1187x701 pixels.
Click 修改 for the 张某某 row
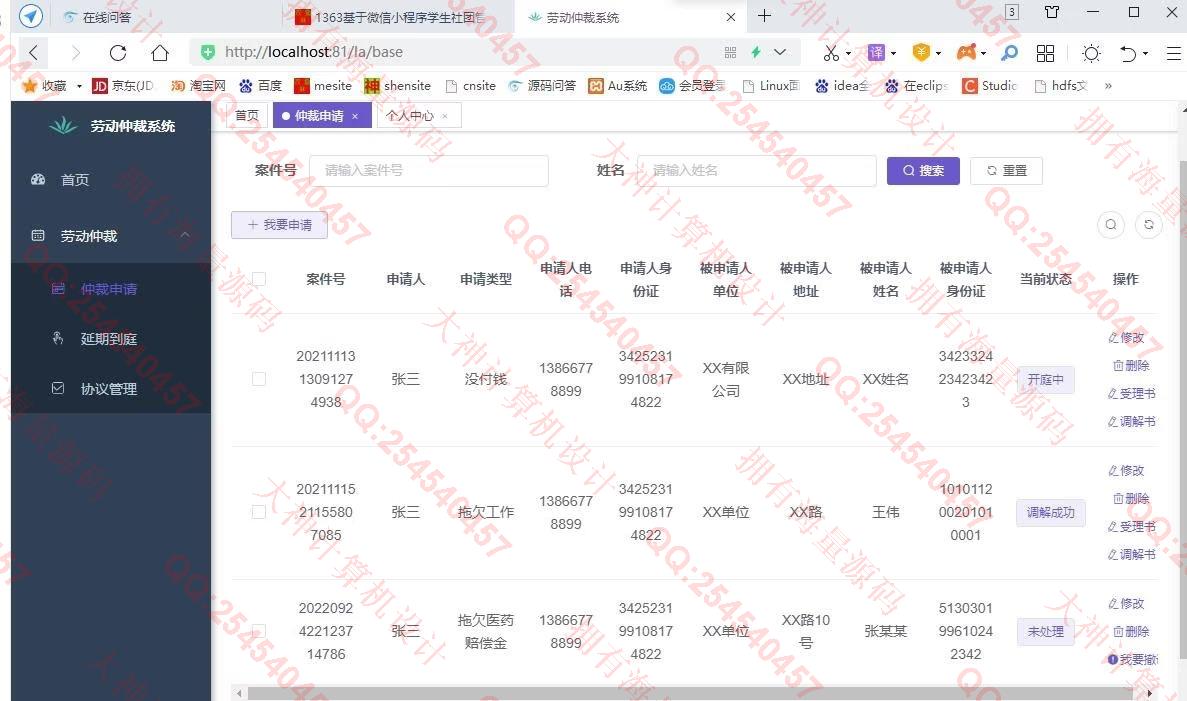point(1126,604)
